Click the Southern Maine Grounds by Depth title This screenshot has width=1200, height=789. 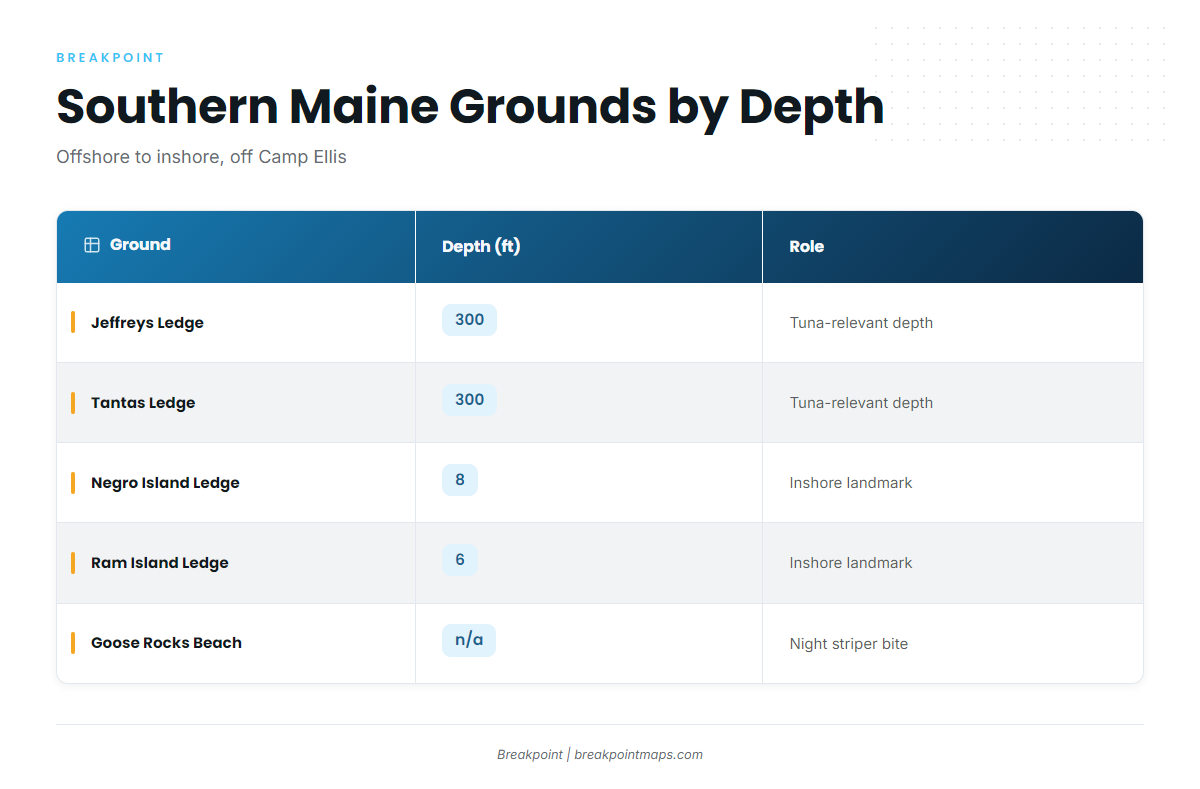point(470,107)
